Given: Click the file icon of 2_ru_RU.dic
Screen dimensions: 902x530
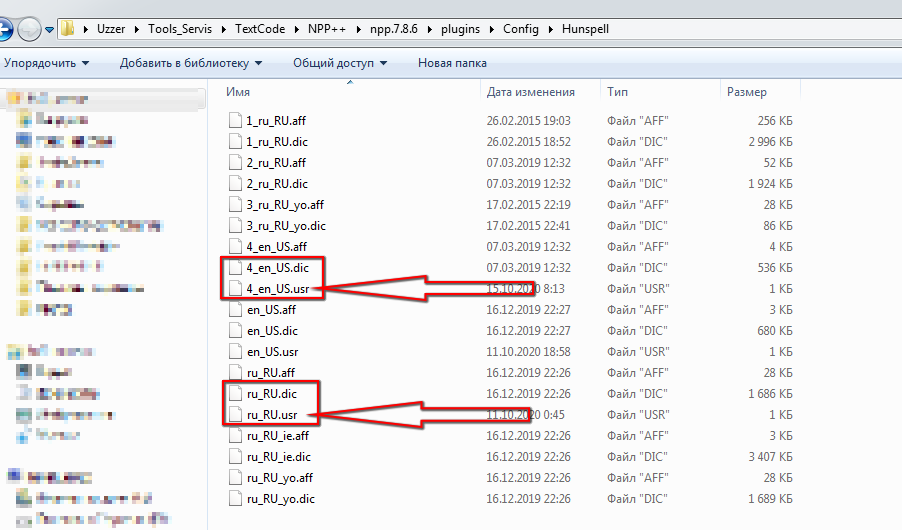Looking at the screenshot, I should click(x=235, y=184).
